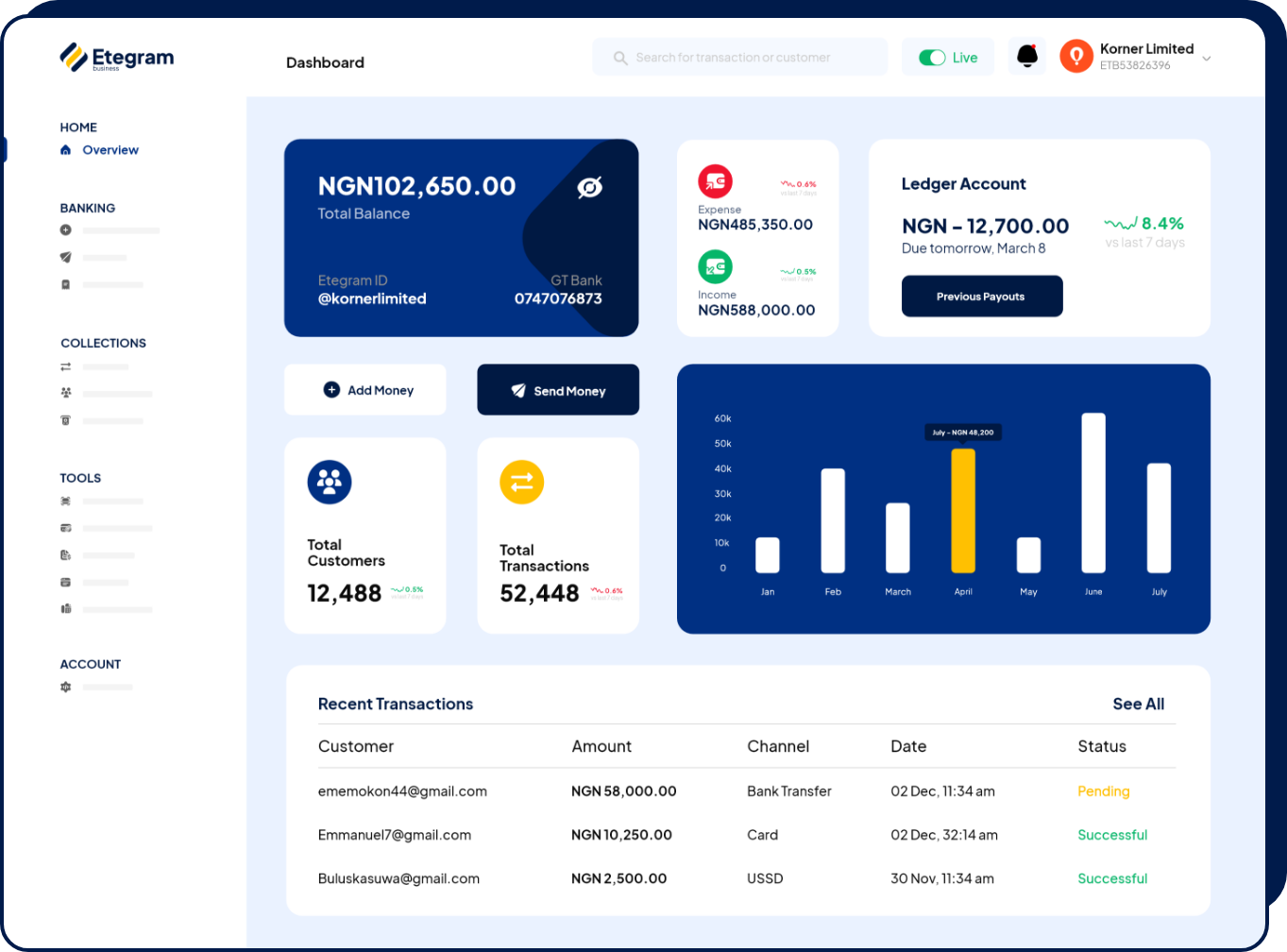
Task: Select the red Expense wallet icon
Action: 715,181
